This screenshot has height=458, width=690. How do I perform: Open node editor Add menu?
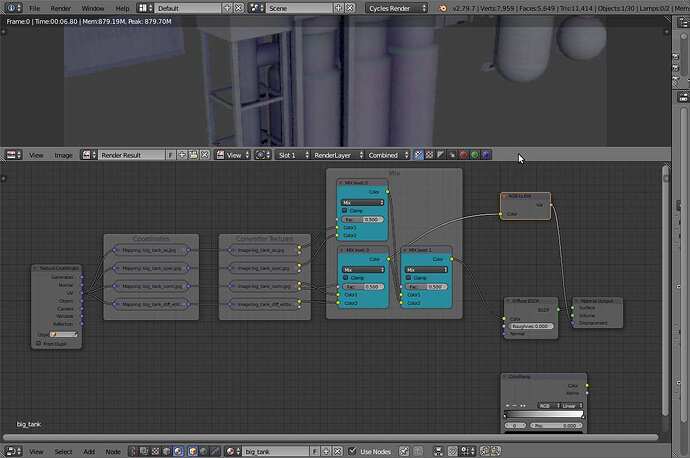coord(89,451)
